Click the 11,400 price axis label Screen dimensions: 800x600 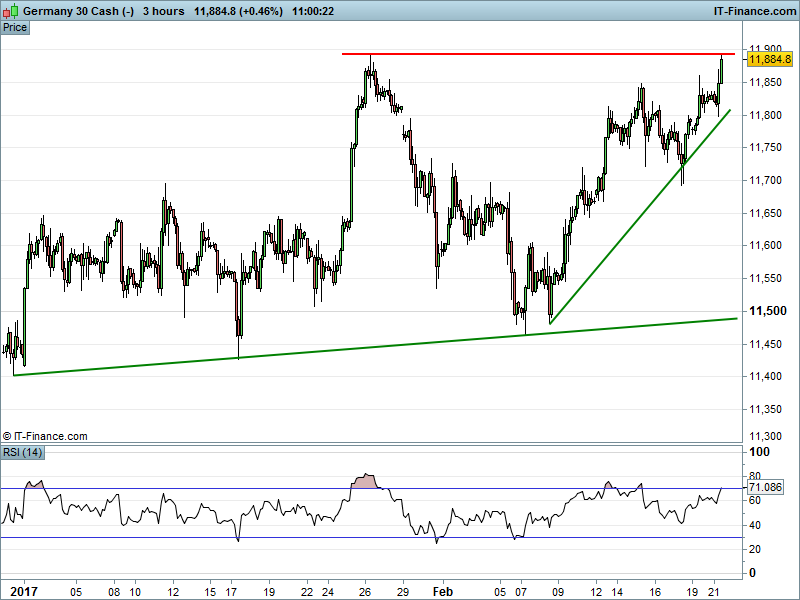(765, 377)
